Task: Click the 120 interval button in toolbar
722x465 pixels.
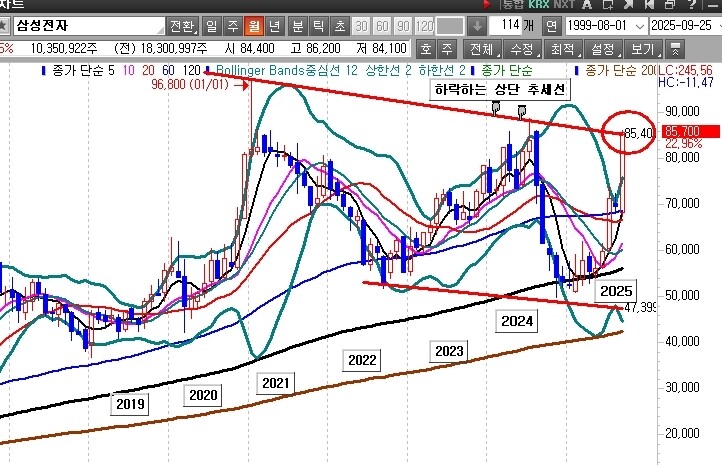Action: 425,26
